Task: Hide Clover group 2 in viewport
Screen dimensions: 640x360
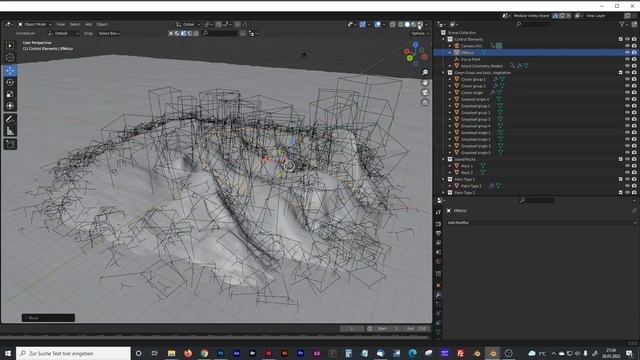Action: (627, 86)
